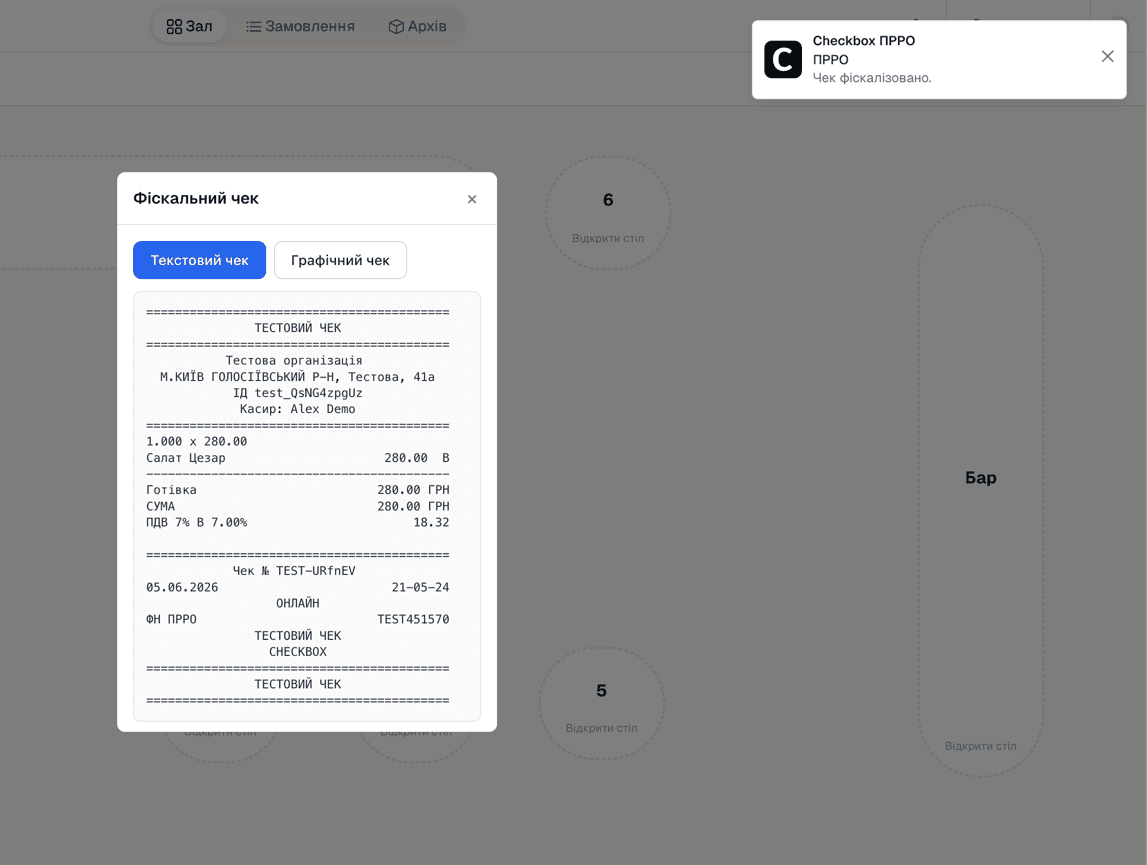Click the Салат Цезар receipt line
The width and height of the screenshot is (1147, 865).
(298, 458)
